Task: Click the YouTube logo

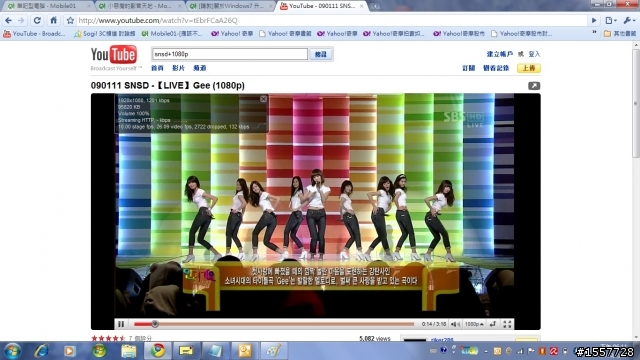Action: (x=114, y=55)
